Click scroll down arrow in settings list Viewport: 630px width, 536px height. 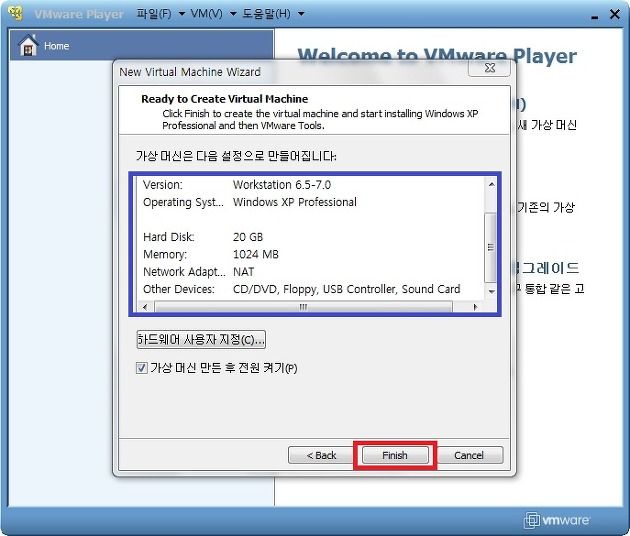pyautogui.click(x=491, y=291)
